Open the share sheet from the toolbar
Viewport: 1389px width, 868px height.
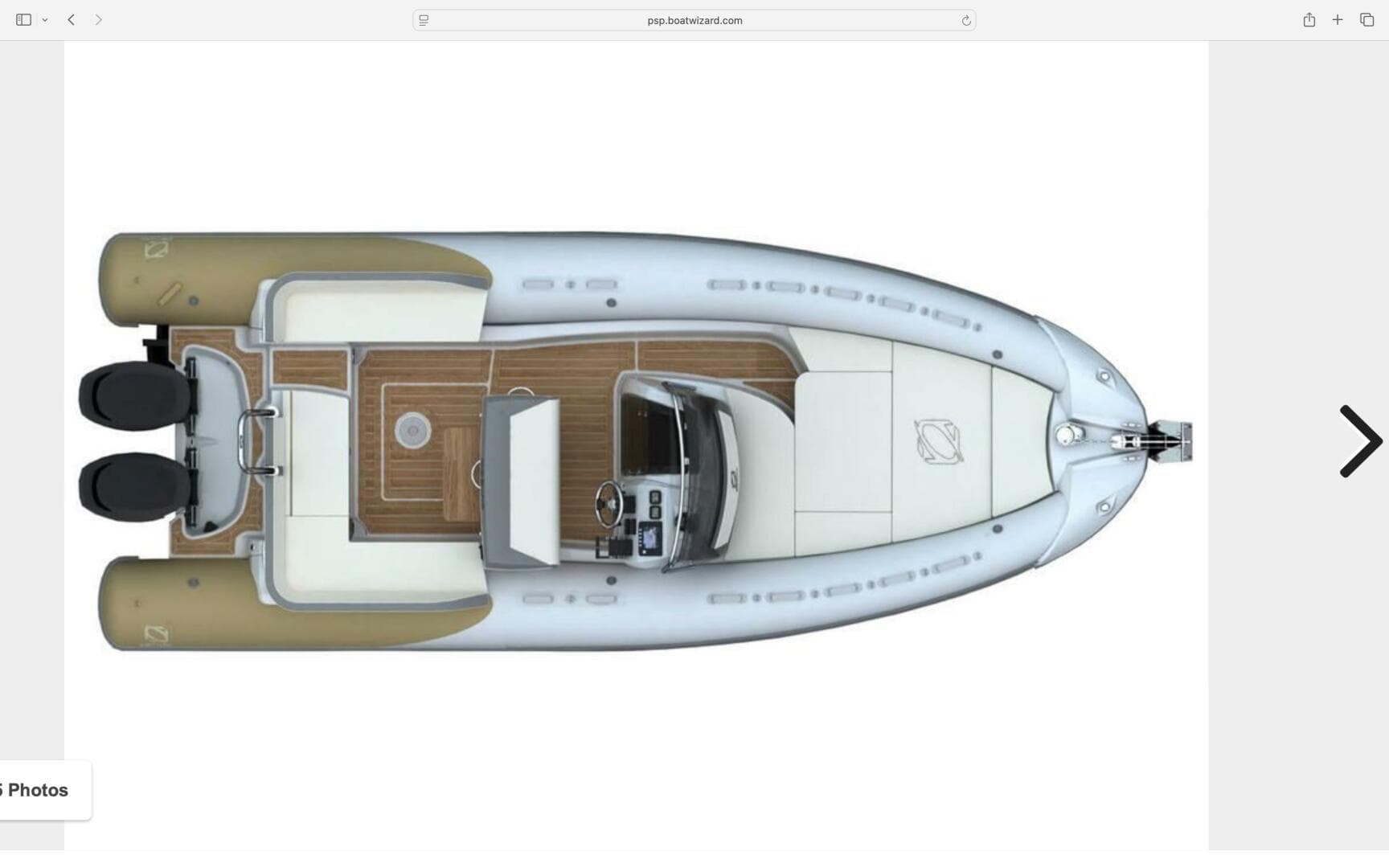pos(1309,19)
